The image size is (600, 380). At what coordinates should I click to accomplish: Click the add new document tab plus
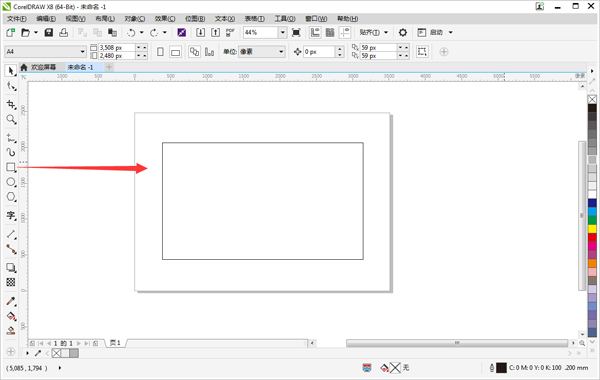(x=109, y=67)
